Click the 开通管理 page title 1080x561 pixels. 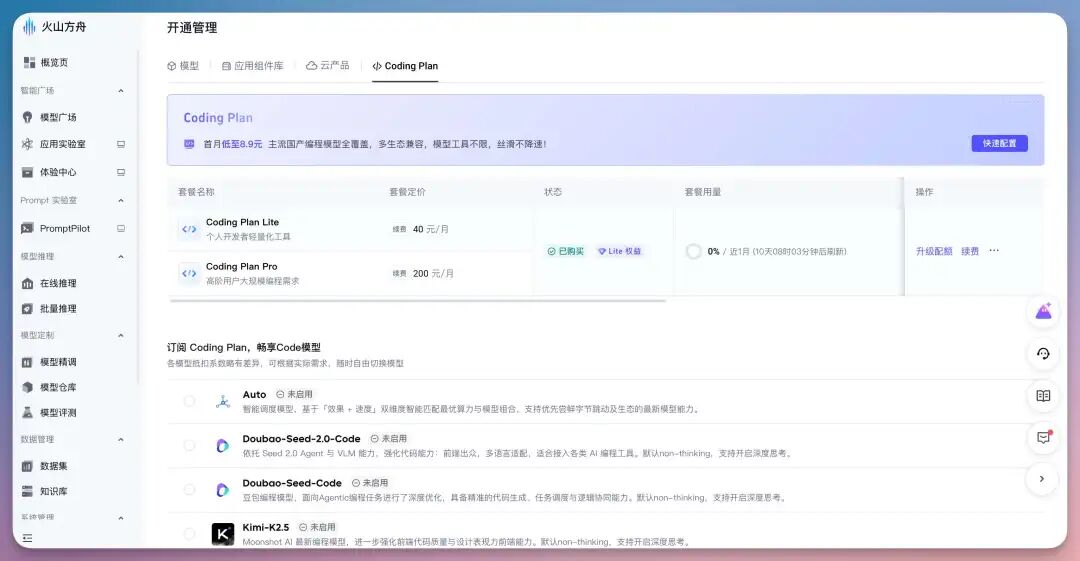(x=192, y=28)
